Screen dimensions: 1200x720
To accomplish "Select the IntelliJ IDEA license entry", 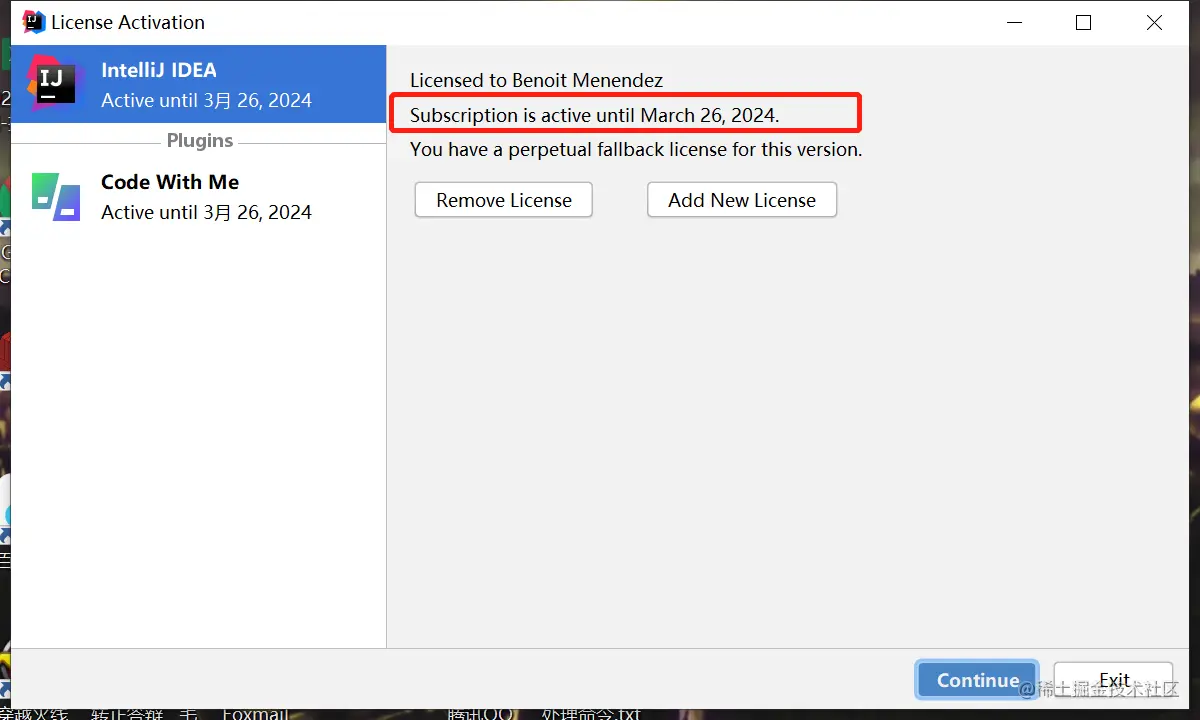I will [198, 85].
